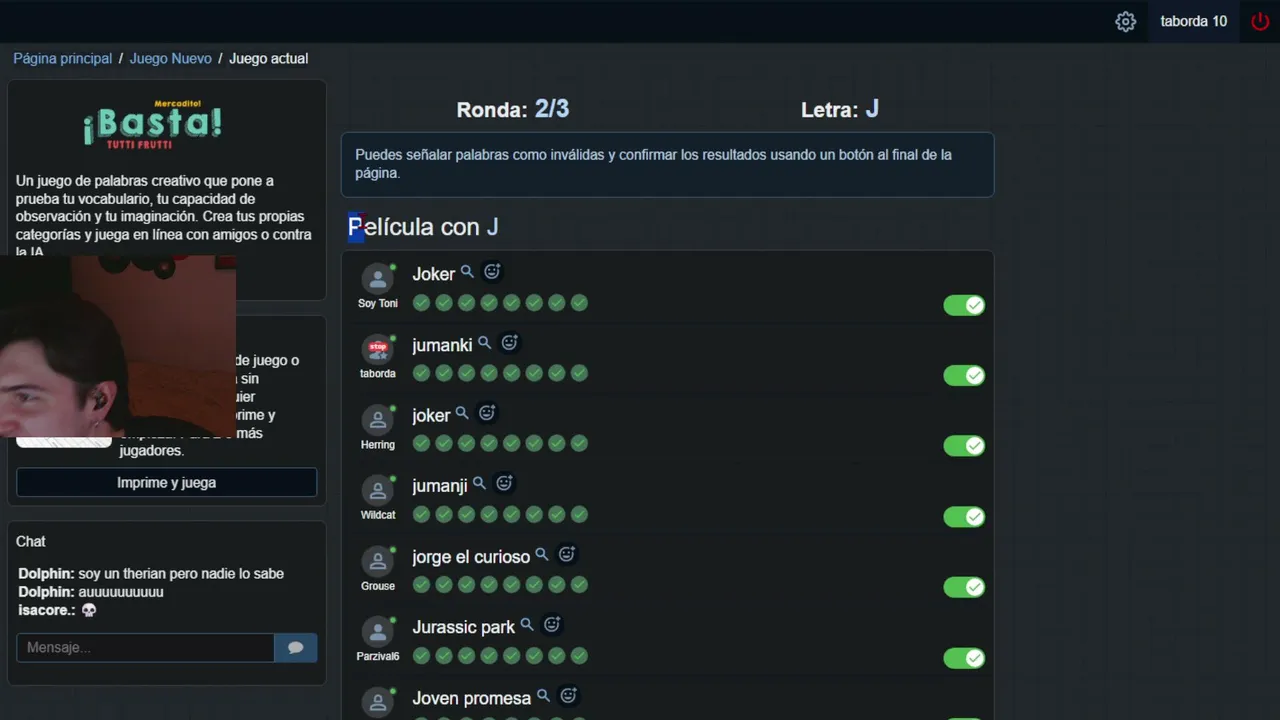React to jorge el curioso with emoji
Viewport: 1280px width, 720px height.
tap(566, 555)
